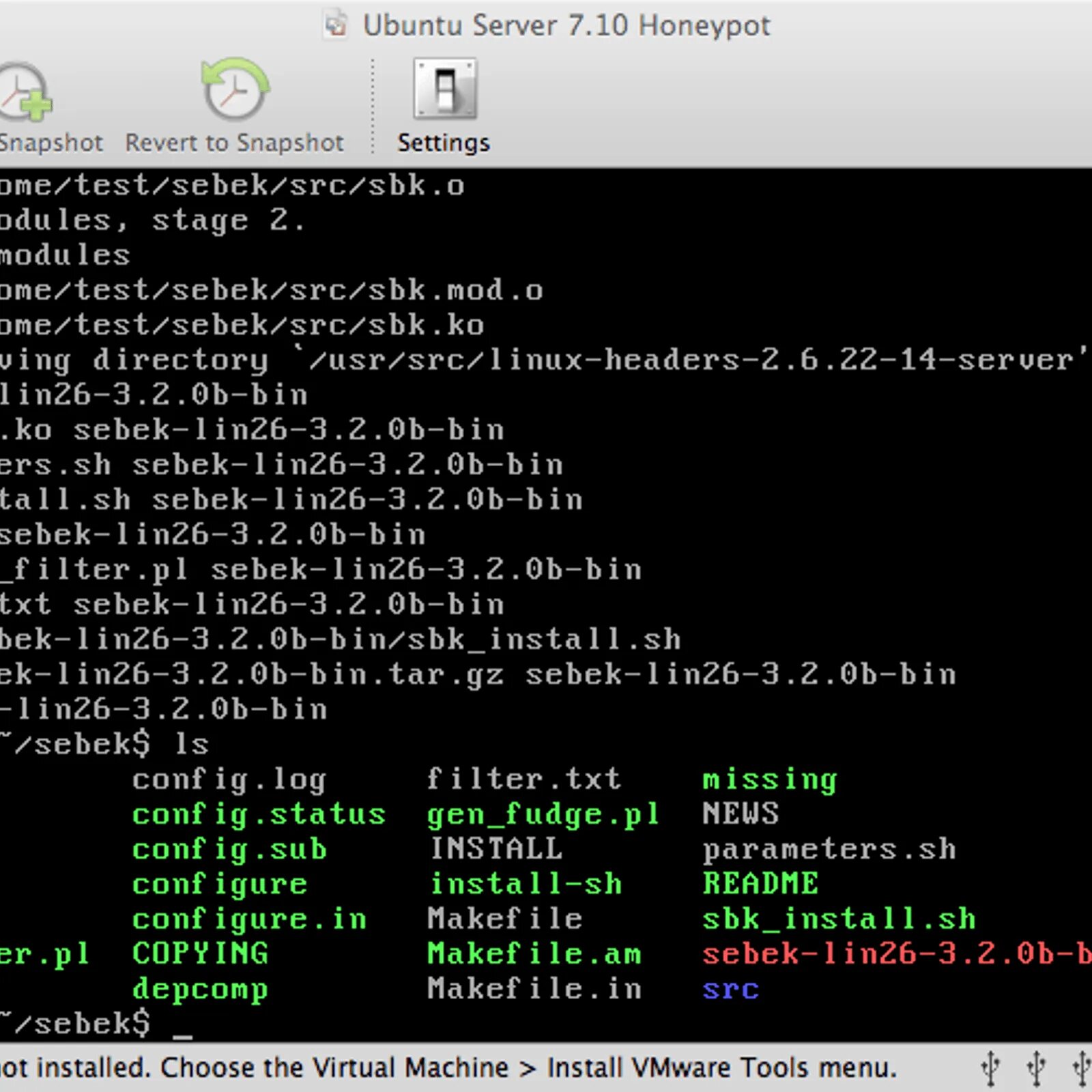Click the middle USB device icon in status bar
This screenshot has width=1092, height=1092.
tap(1036, 1068)
